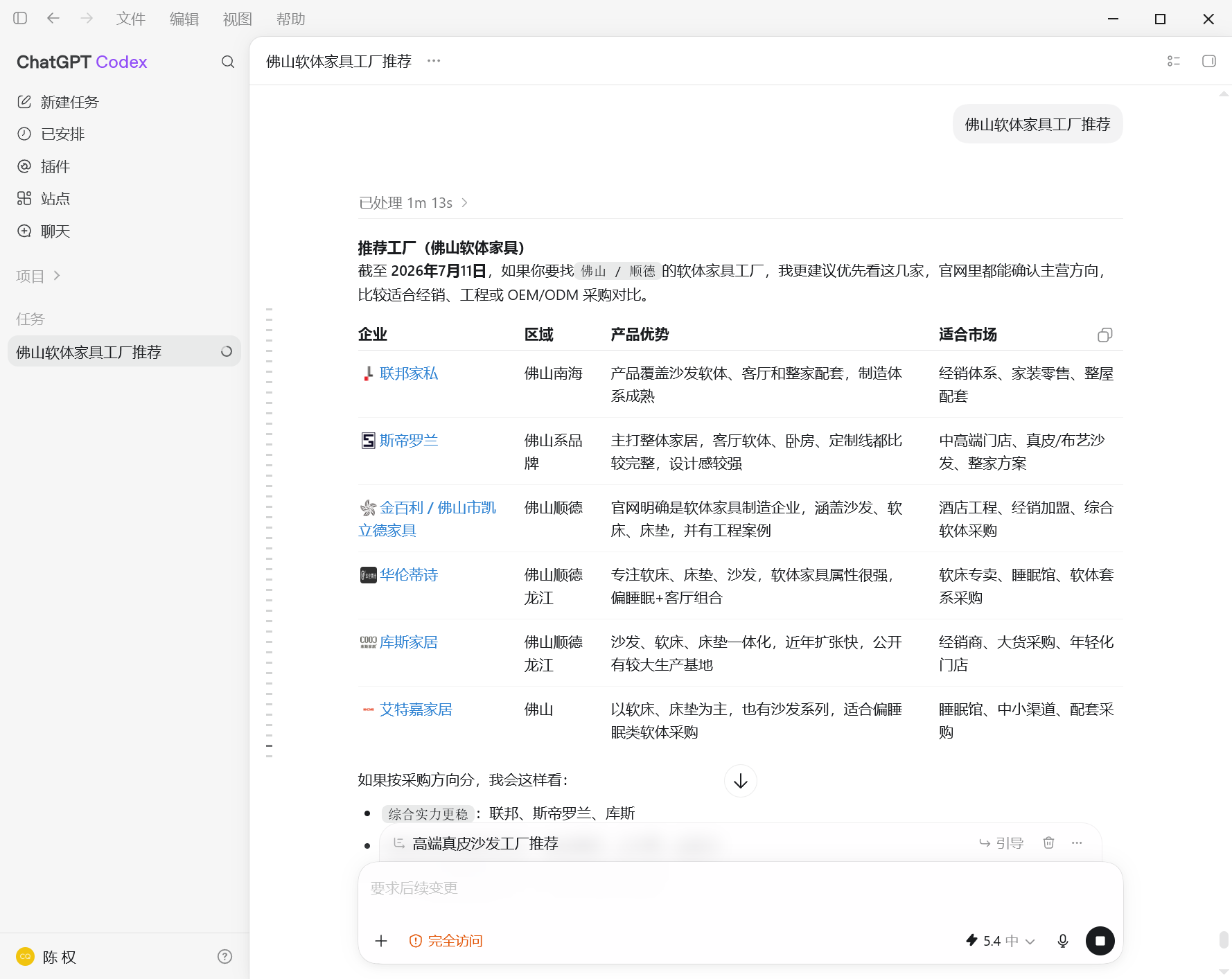Open more options for the queued message
Viewport: 1232px width, 979px height.
click(x=1077, y=843)
